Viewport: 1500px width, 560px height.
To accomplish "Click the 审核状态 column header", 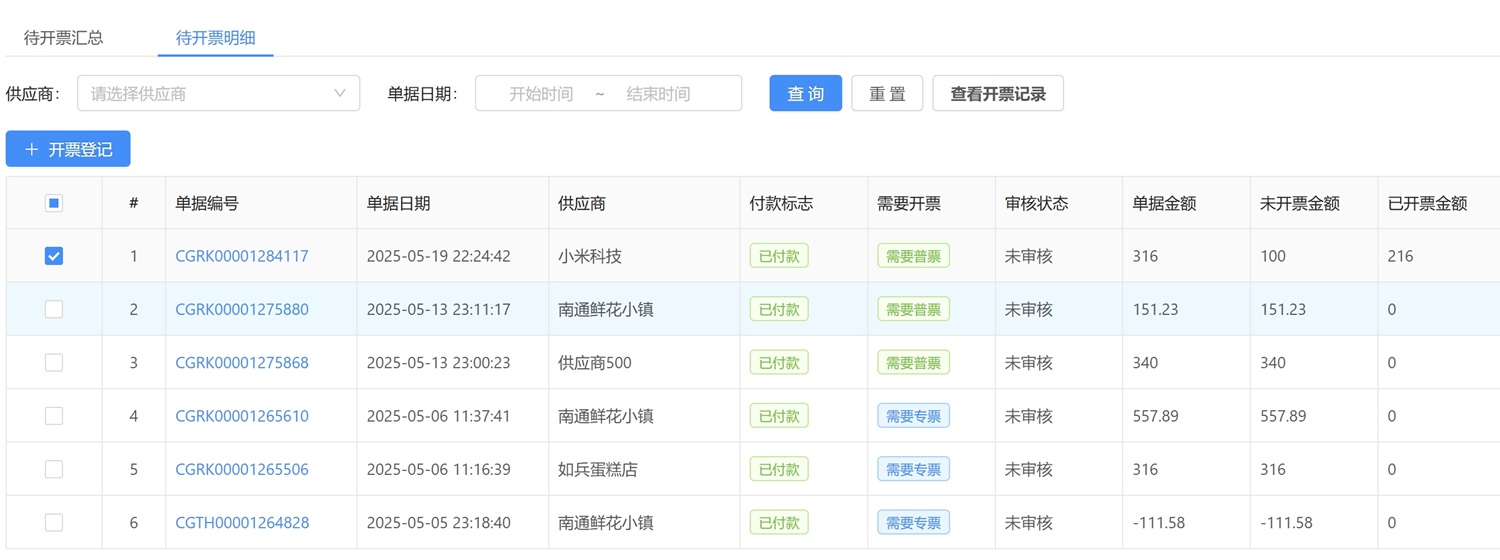I will point(1037,203).
